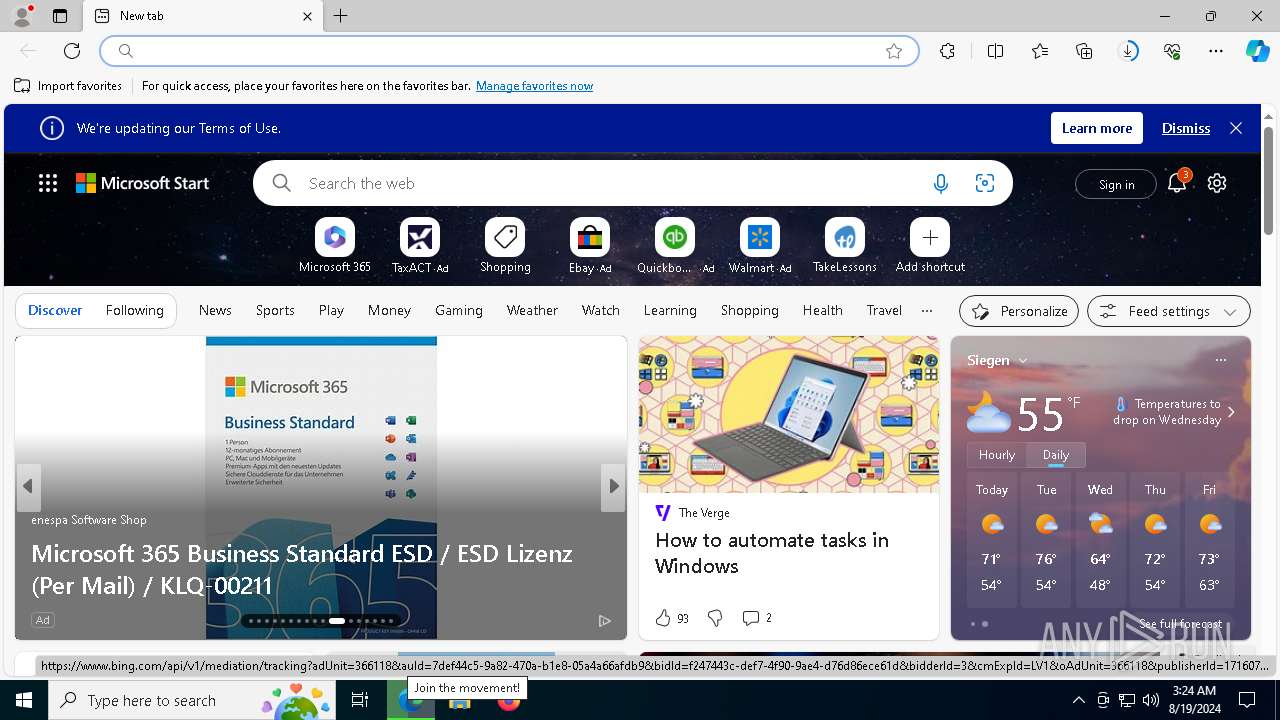This screenshot has width=1280, height=720.
Task: Open a new tab with plus button
Action: 341,16
